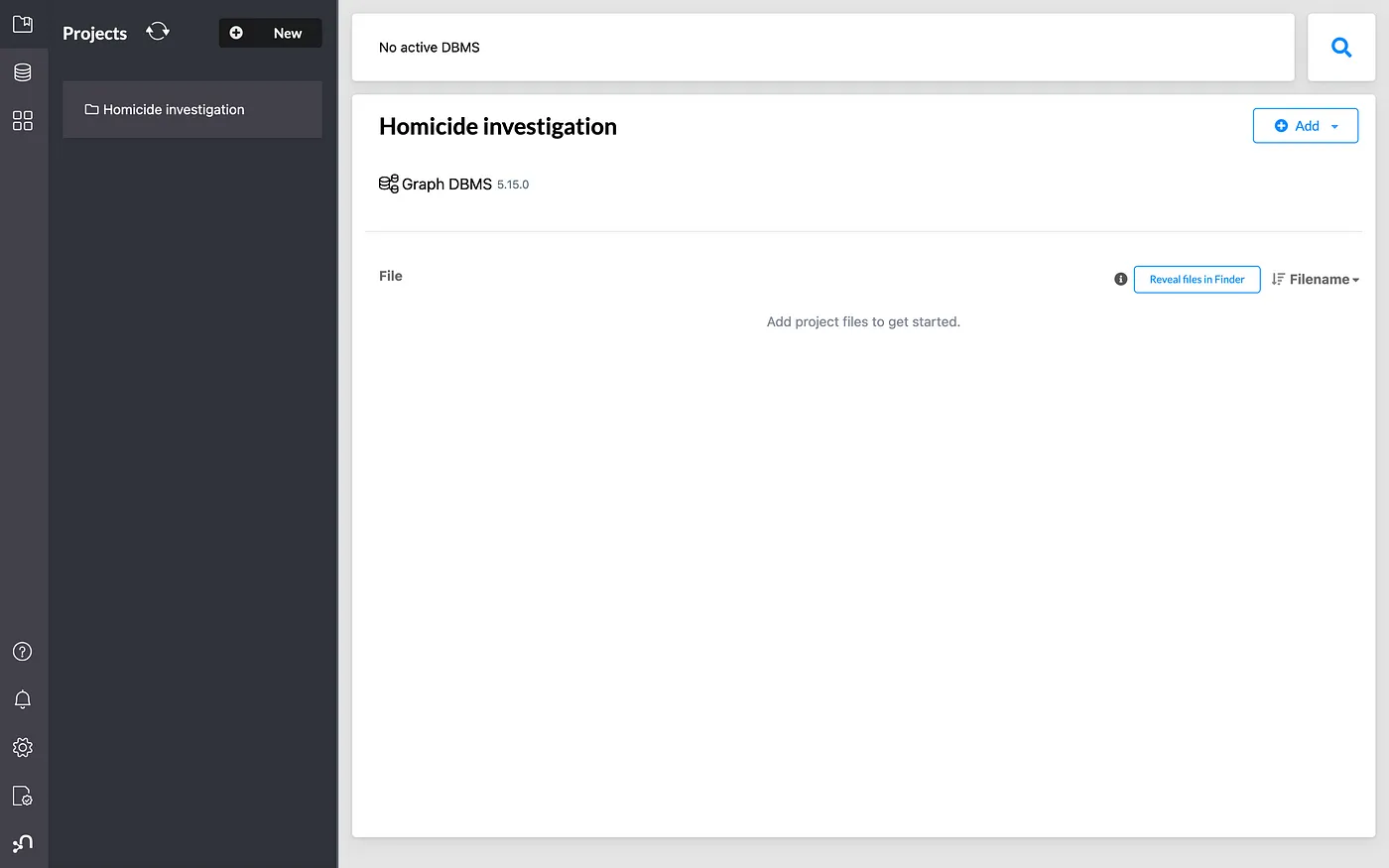This screenshot has width=1389, height=868.
Task: Click the File section heading
Action: (x=391, y=276)
